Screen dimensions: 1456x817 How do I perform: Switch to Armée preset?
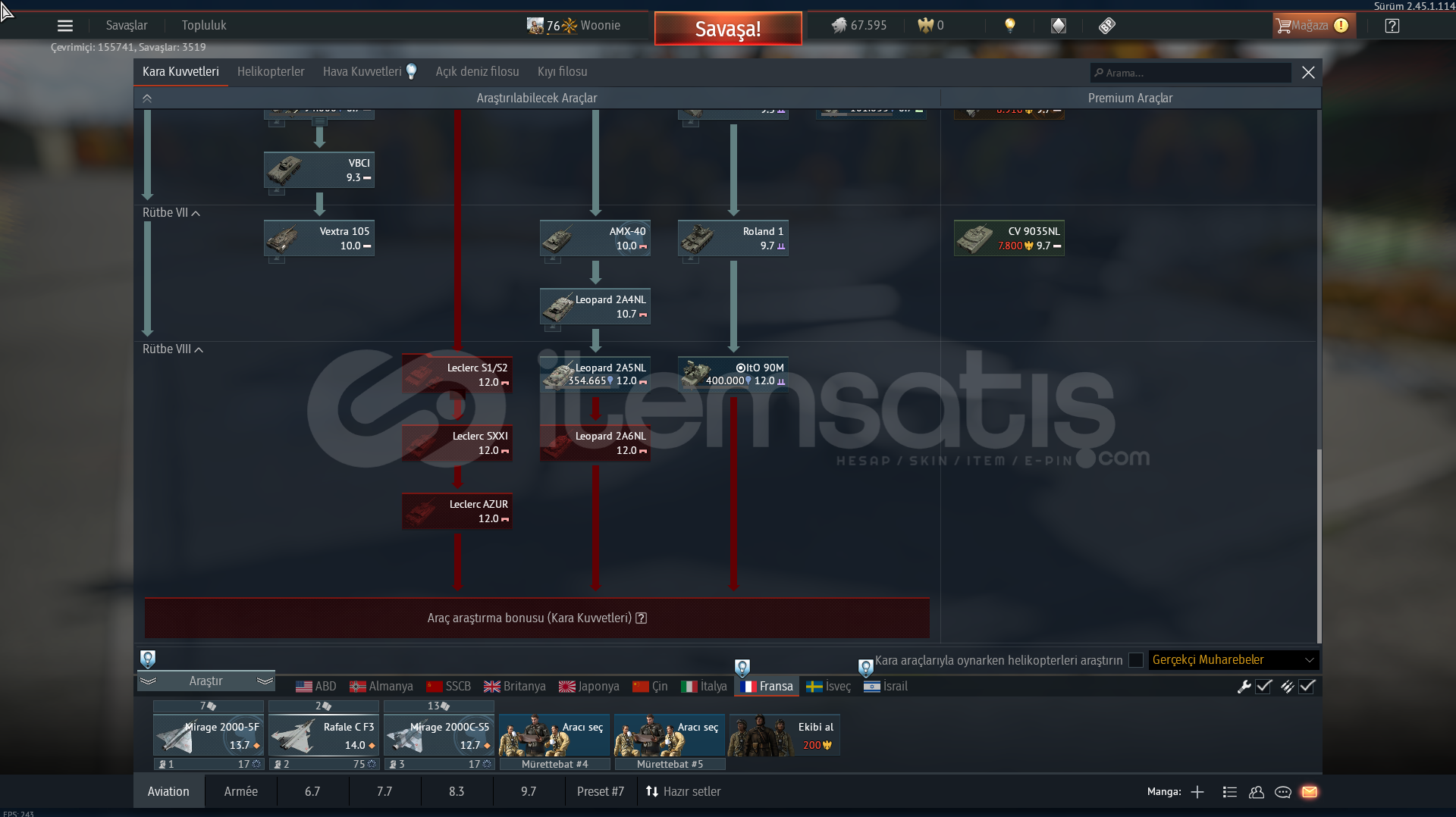coord(241,792)
